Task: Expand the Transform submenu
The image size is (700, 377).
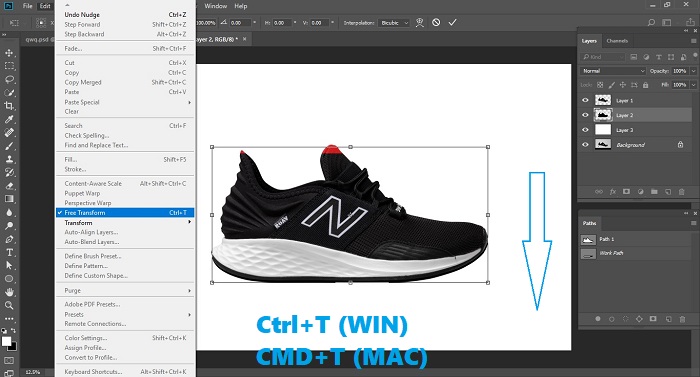Action: [125, 222]
